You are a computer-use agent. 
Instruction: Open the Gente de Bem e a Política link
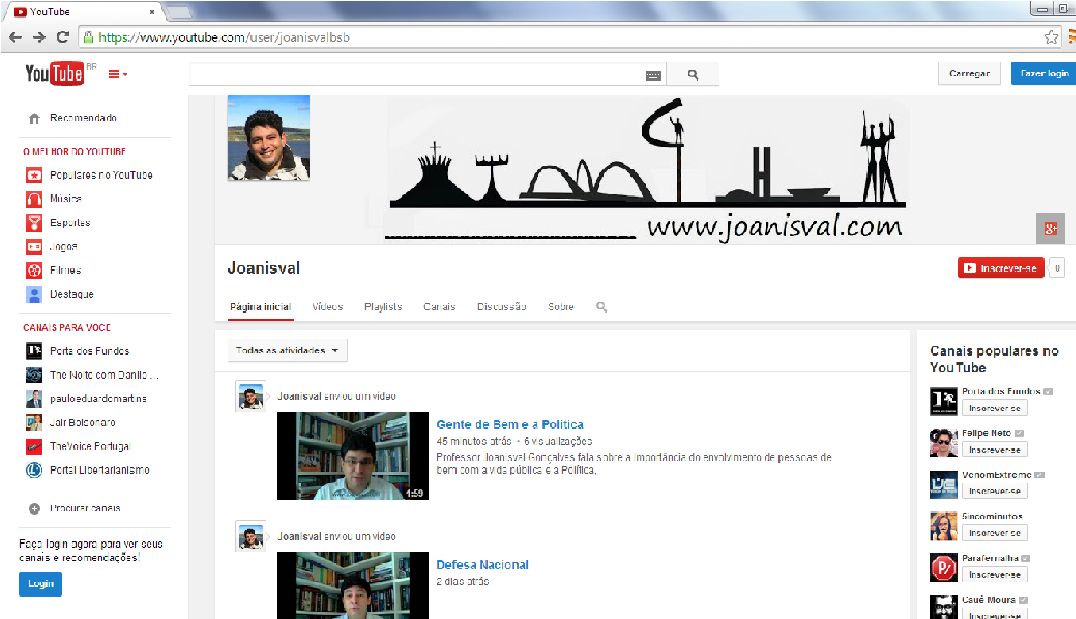[510, 425]
